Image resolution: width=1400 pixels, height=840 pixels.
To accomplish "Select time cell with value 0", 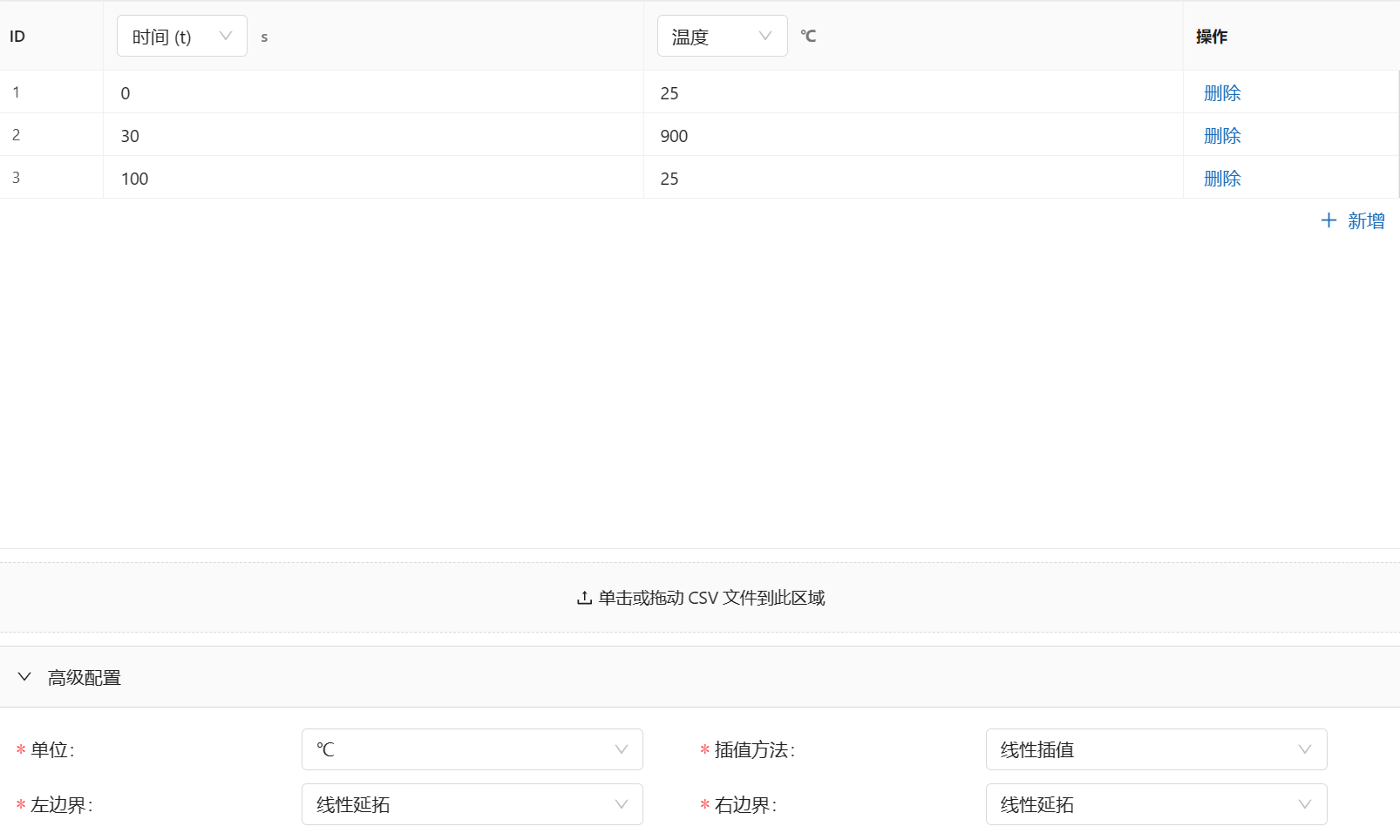I will pyautogui.click(x=373, y=92).
